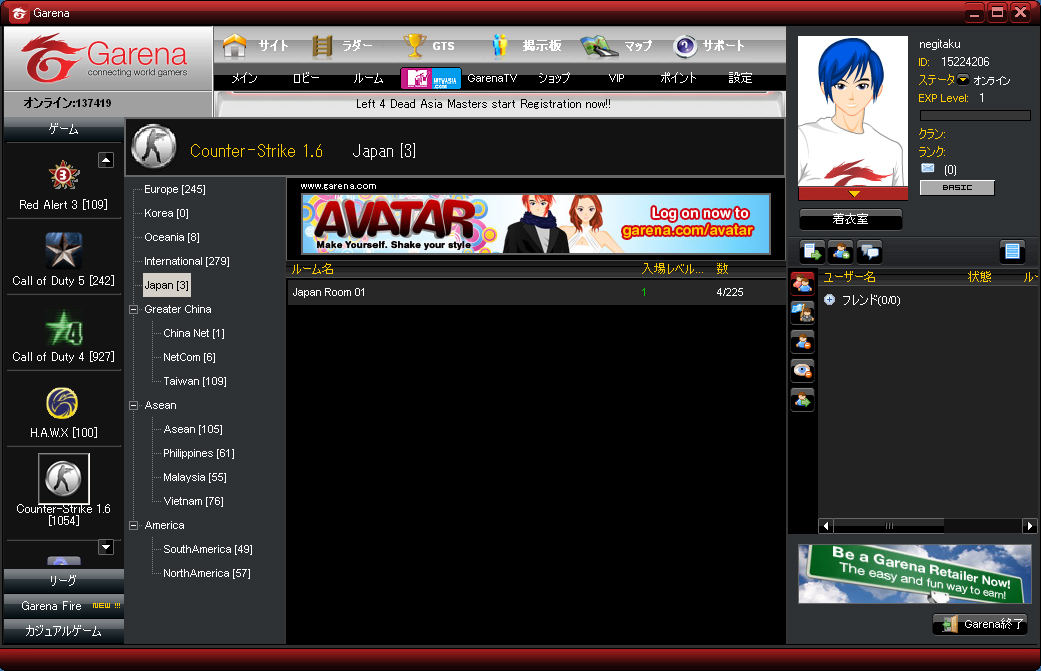Click the mail envelope icon

tap(928, 169)
